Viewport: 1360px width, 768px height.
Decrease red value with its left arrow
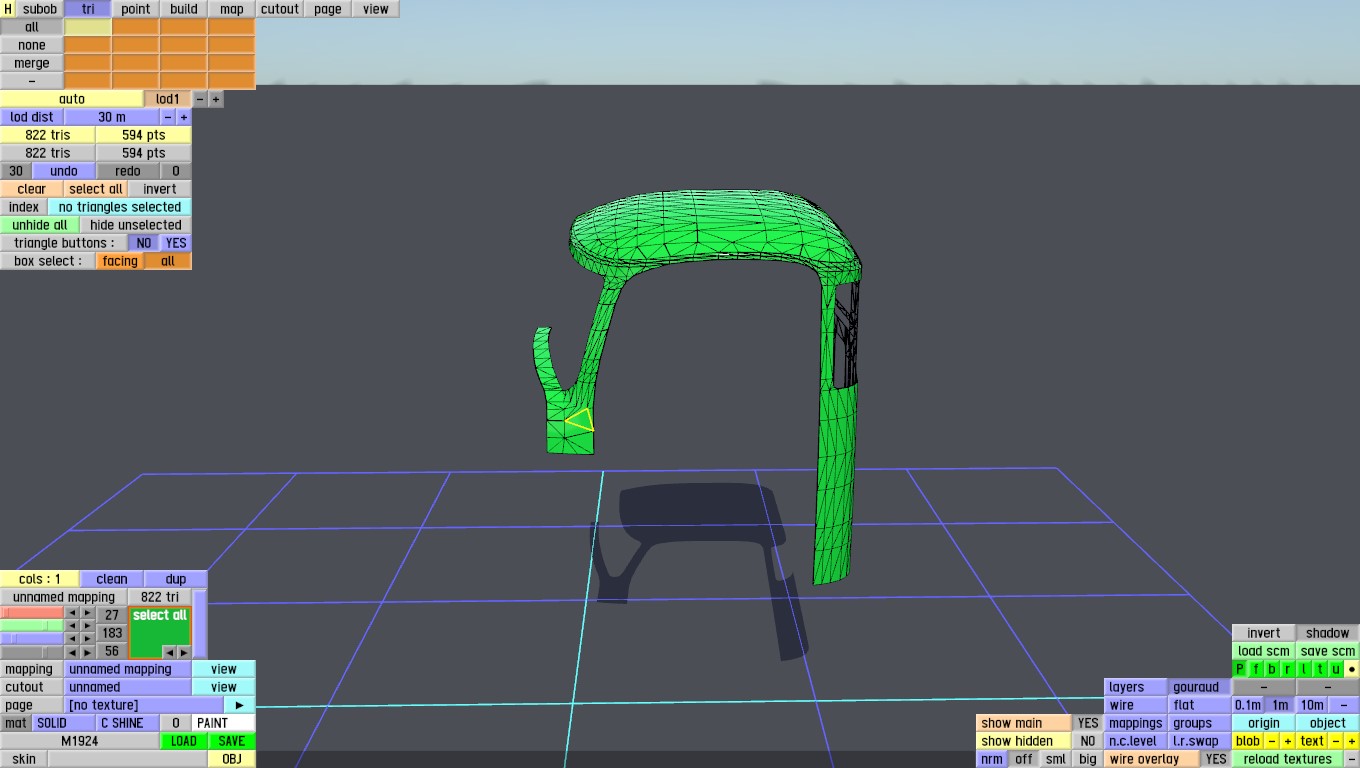click(72, 613)
